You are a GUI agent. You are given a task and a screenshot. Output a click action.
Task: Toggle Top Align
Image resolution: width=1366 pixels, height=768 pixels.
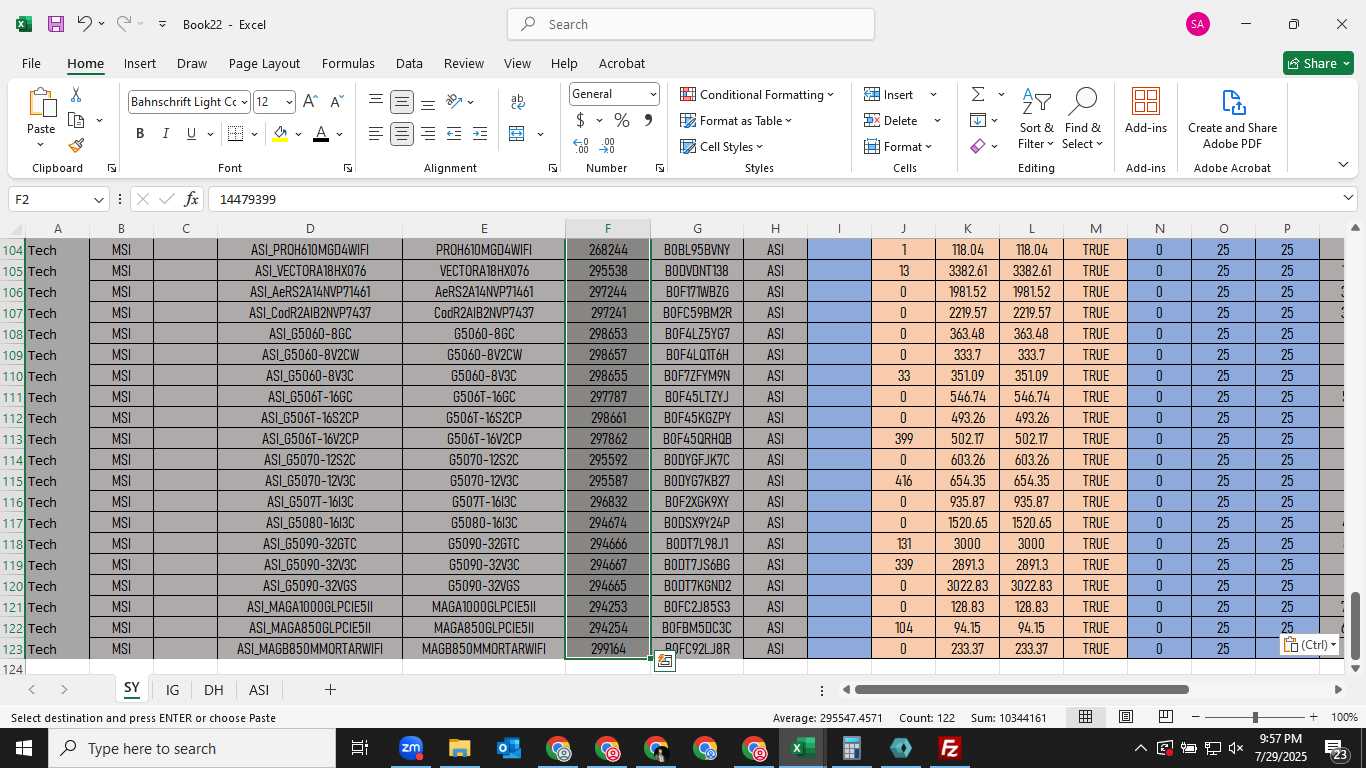pyautogui.click(x=376, y=102)
